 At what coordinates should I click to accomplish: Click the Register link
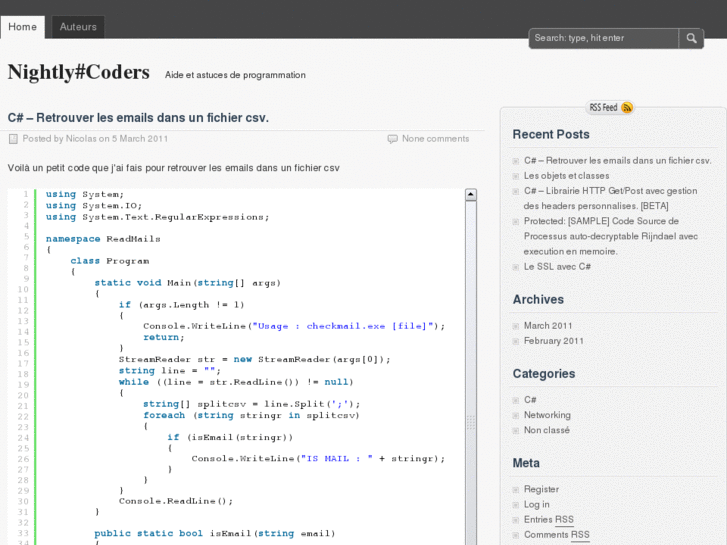point(541,489)
